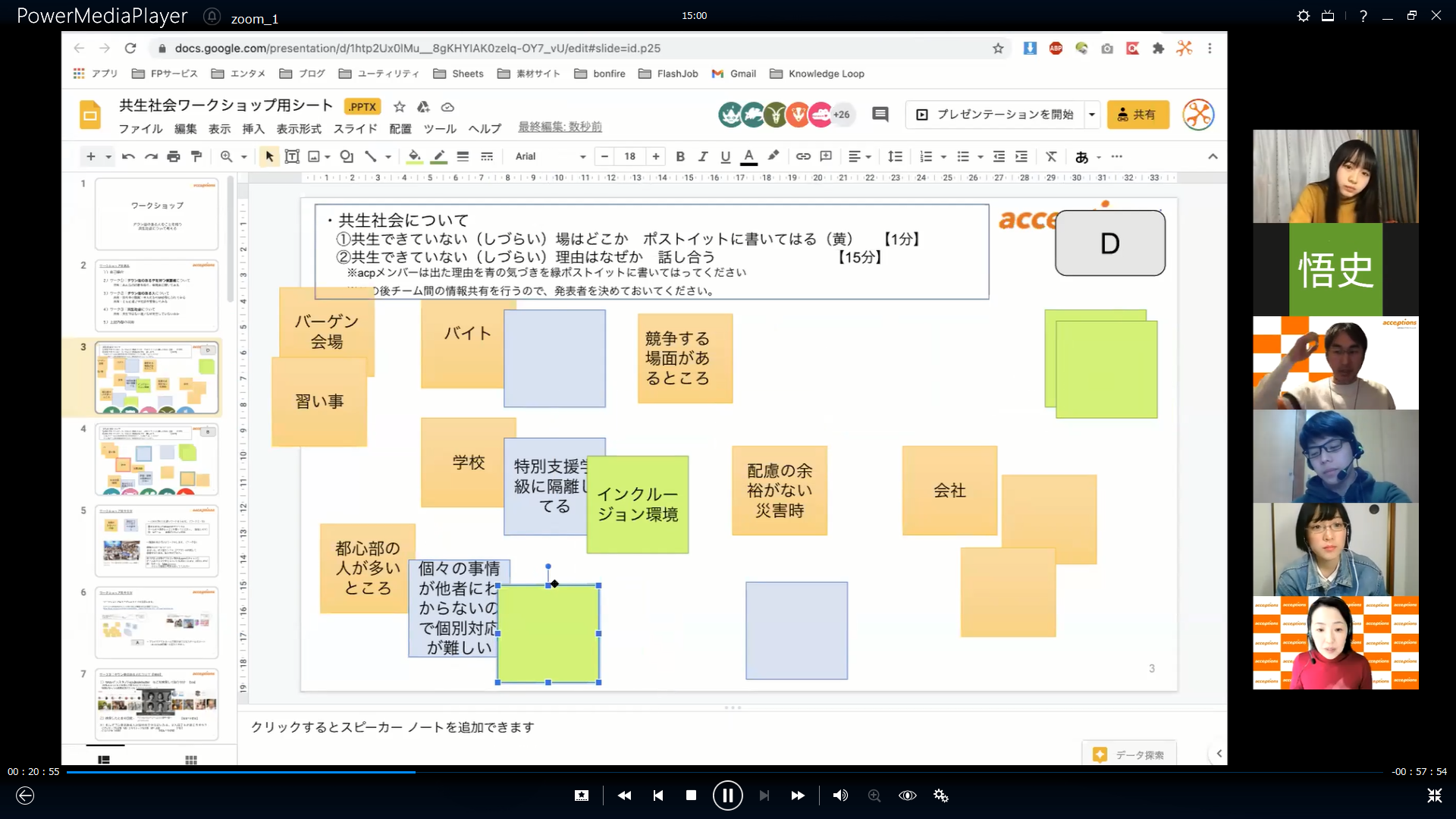
Task: Click the rewind button
Action: pyautogui.click(x=624, y=795)
